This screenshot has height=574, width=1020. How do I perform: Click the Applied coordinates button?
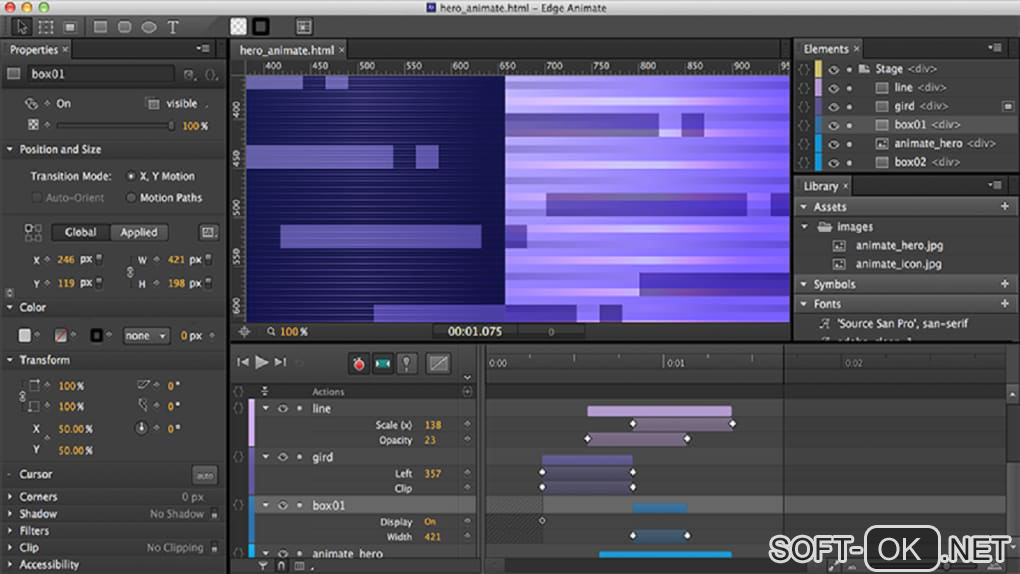139,232
